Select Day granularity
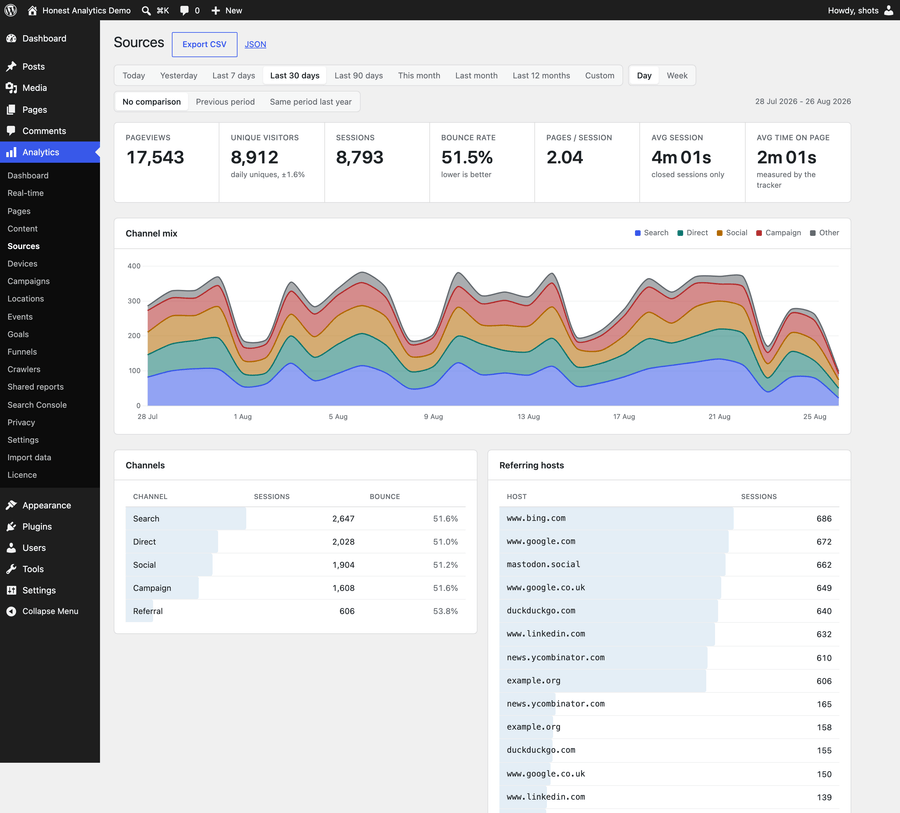Screen dimensions: 900x813 644,76
